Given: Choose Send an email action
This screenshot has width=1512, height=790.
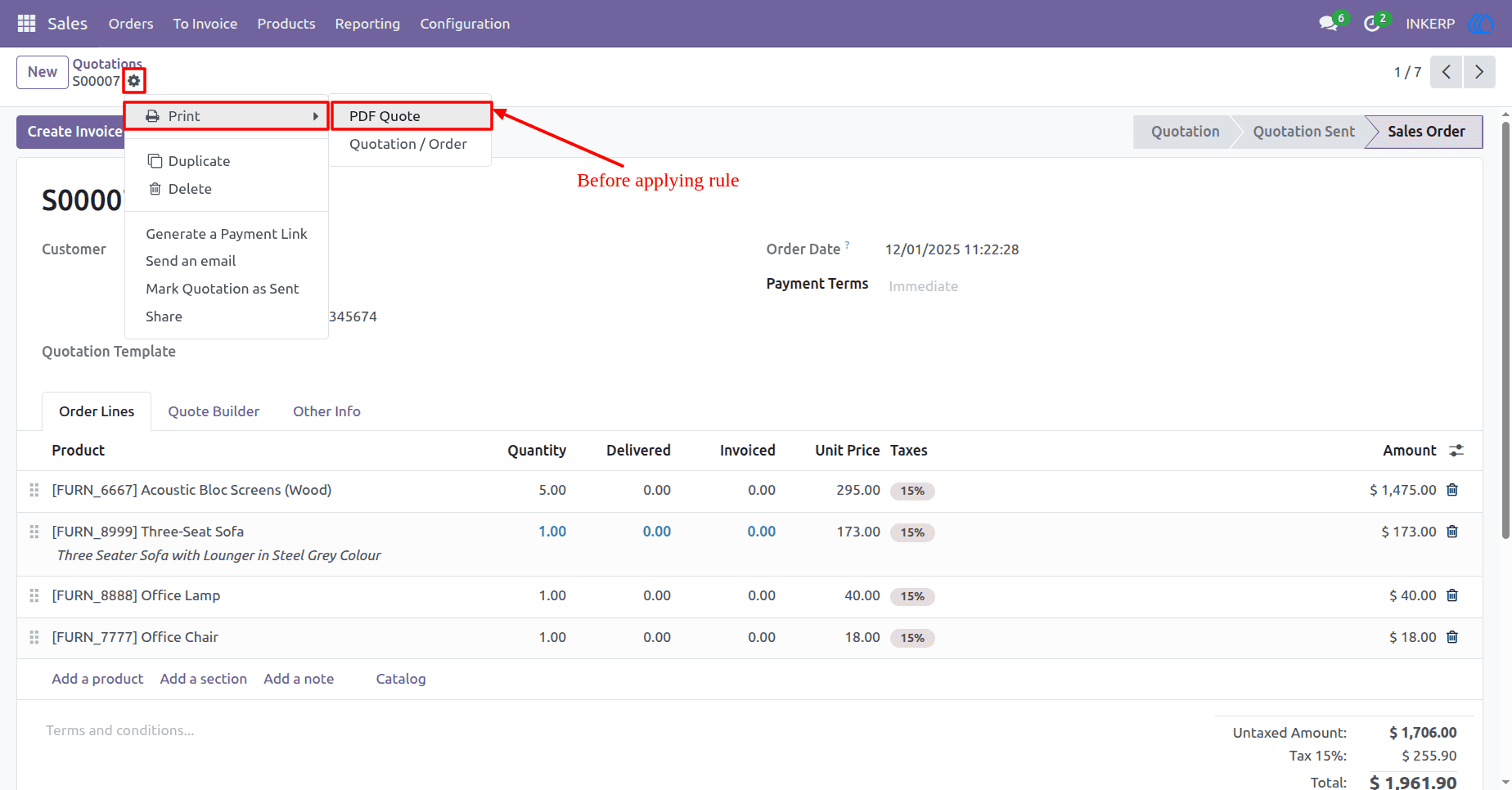Looking at the screenshot, I should [227, 261].
